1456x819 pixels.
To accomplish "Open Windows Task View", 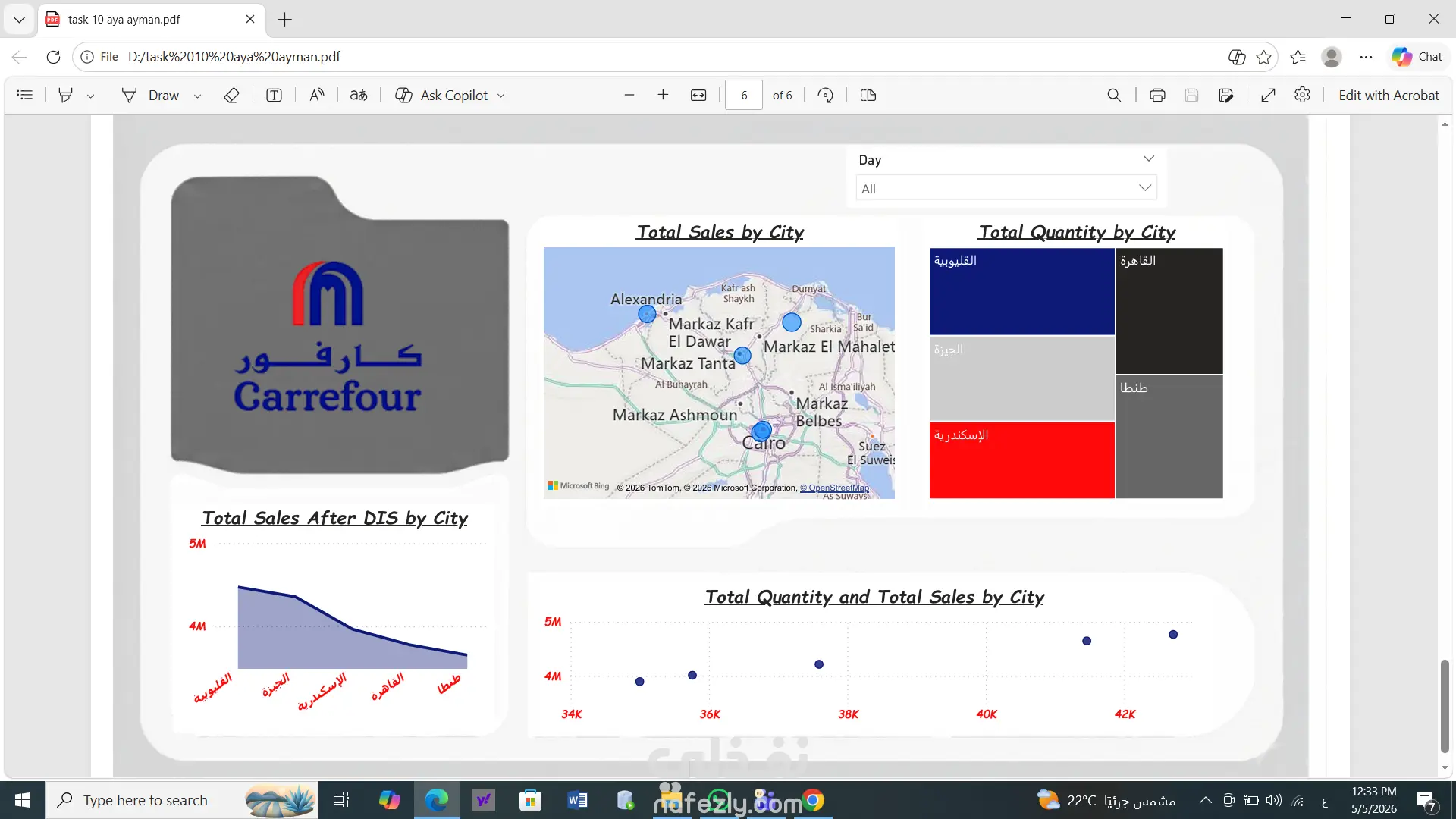I will pyautogui.click(x=341, y=800).
